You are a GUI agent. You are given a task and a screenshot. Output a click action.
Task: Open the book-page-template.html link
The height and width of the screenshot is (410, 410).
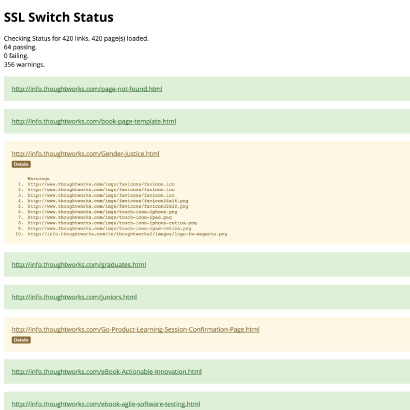click(94, 121)
